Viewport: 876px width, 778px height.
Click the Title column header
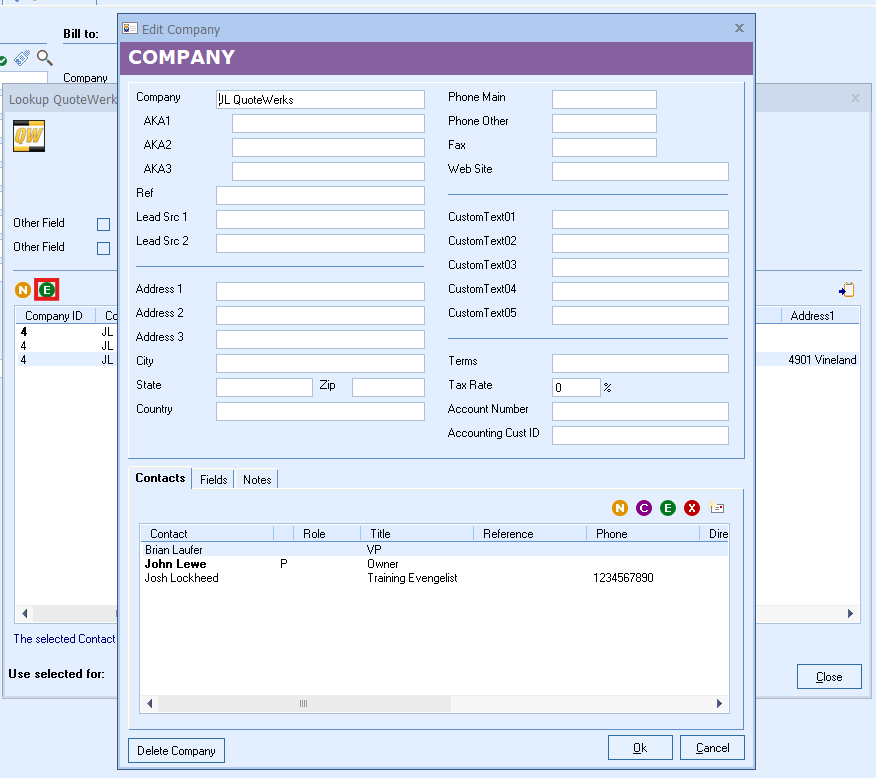[417, 533]
